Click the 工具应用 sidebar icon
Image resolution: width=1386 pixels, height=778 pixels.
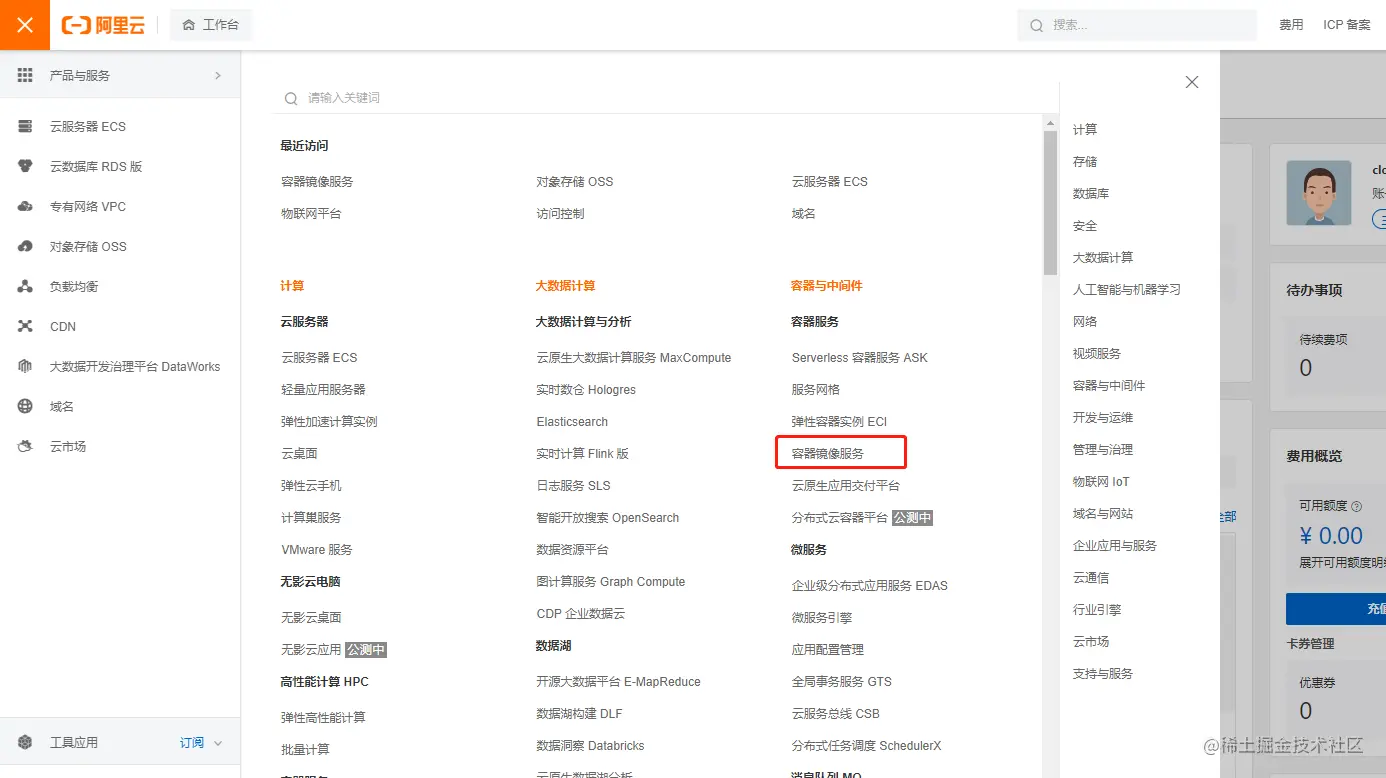click(26, 742)
